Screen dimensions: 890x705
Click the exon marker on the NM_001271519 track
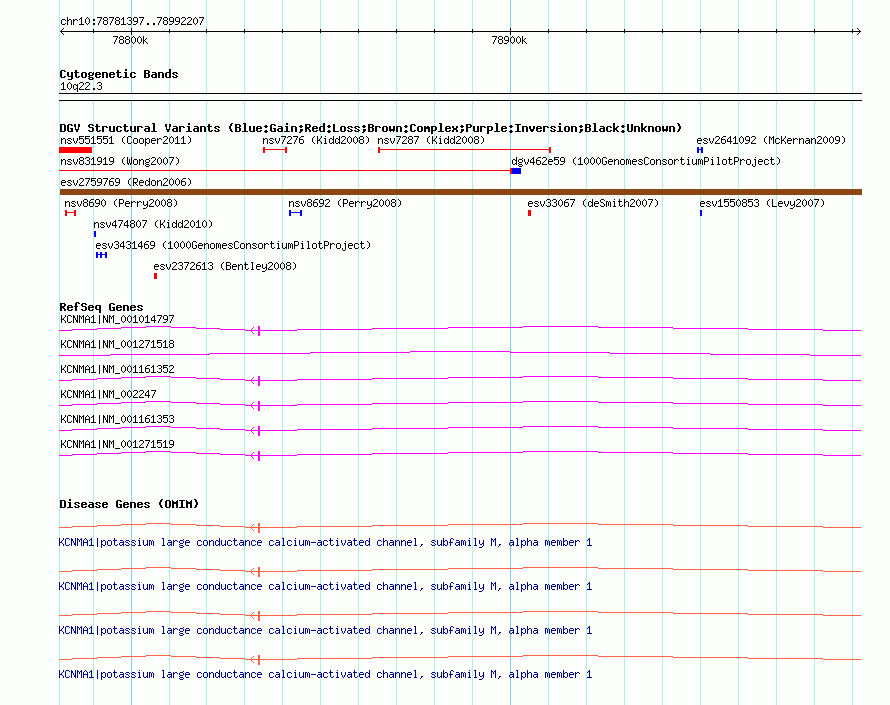[257, 456]
